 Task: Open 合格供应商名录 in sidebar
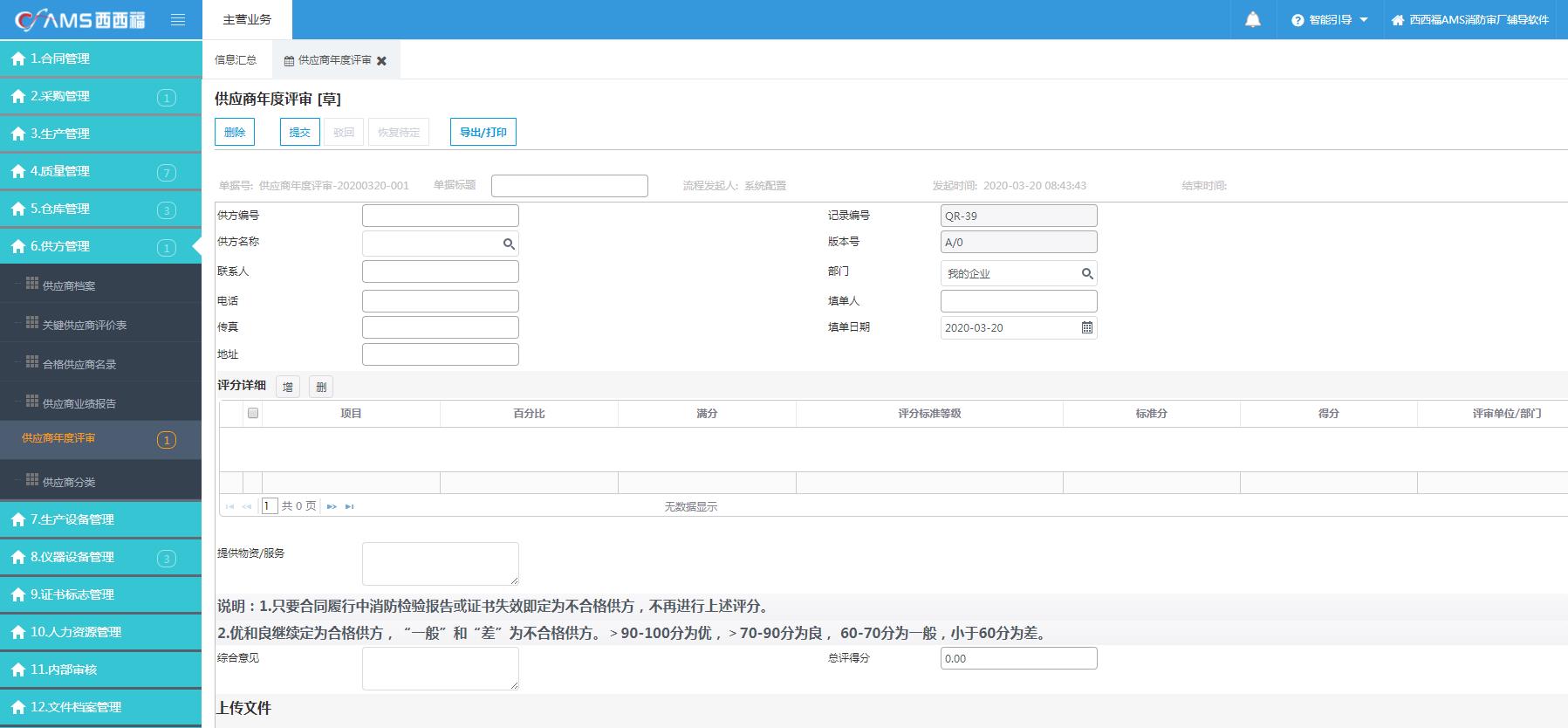coord(101,363)
